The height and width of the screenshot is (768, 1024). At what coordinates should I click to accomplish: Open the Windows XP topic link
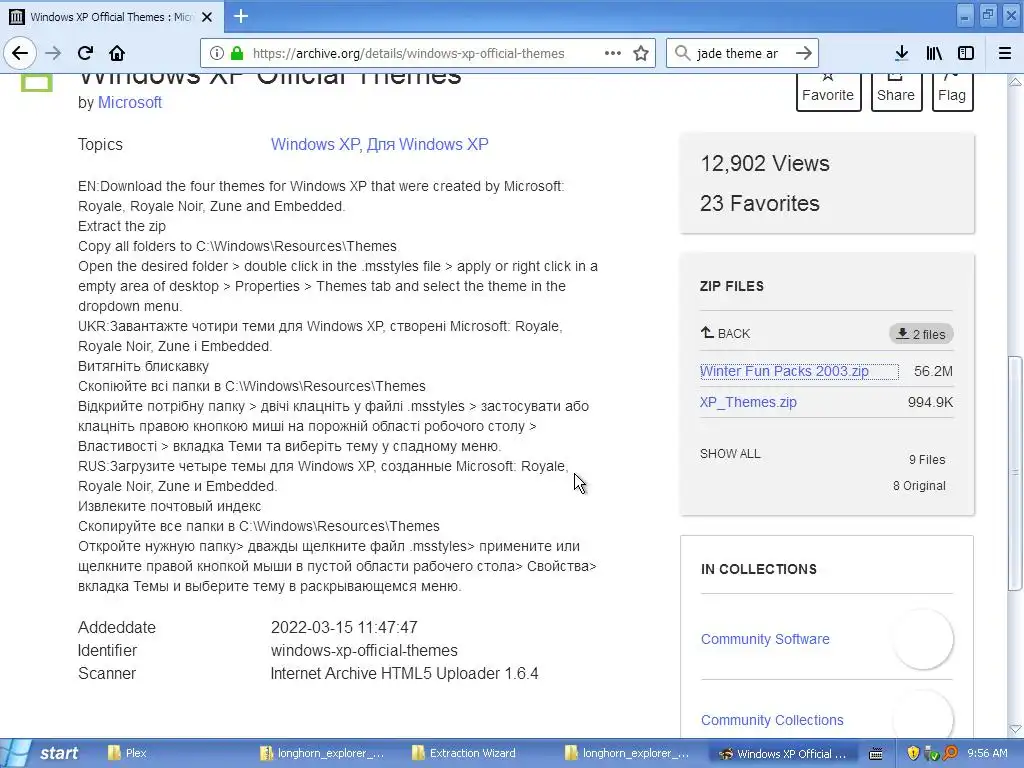316,144
